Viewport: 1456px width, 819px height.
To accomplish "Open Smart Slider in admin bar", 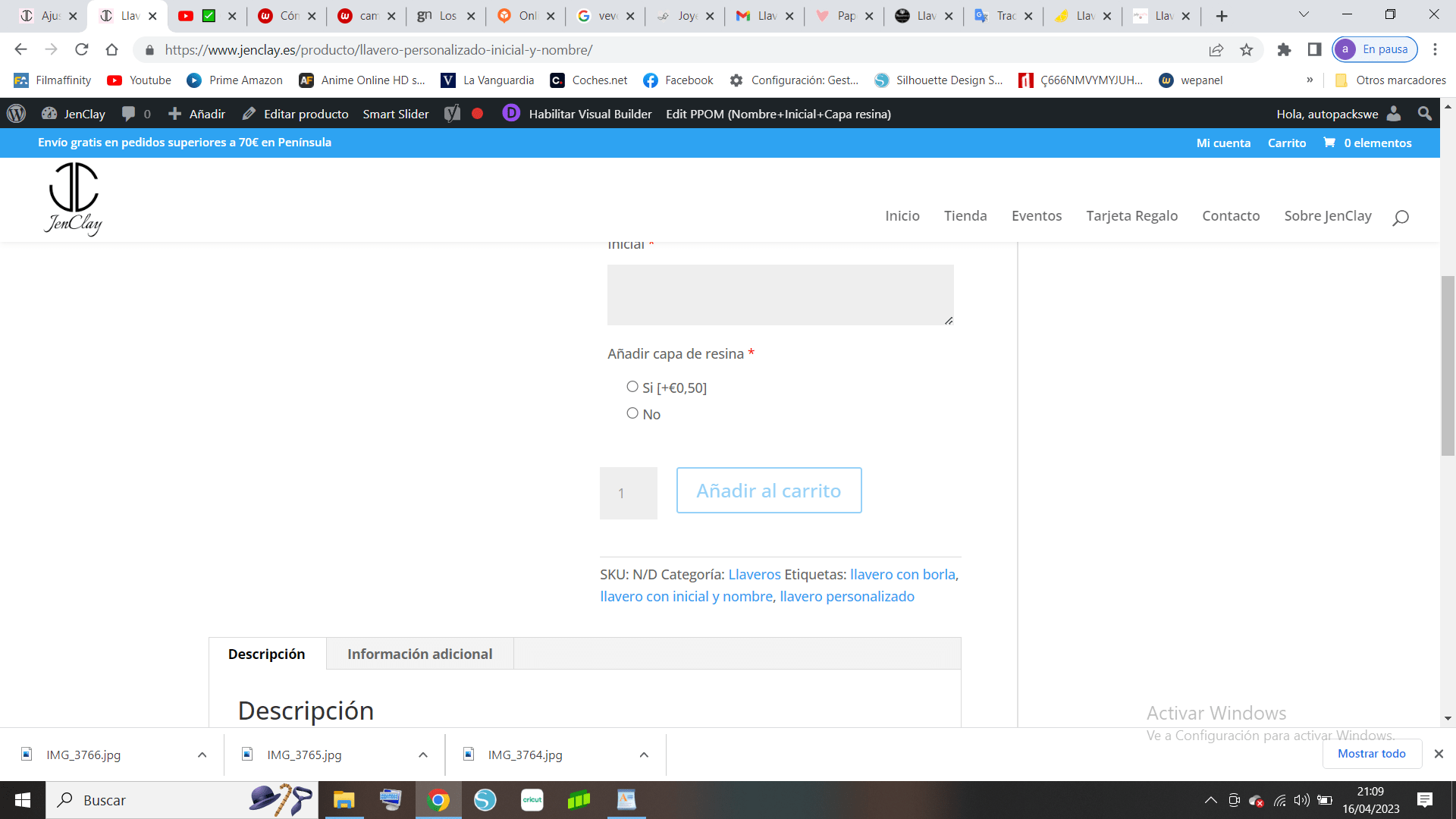I will pyautogui.click(x=396, y=114).
